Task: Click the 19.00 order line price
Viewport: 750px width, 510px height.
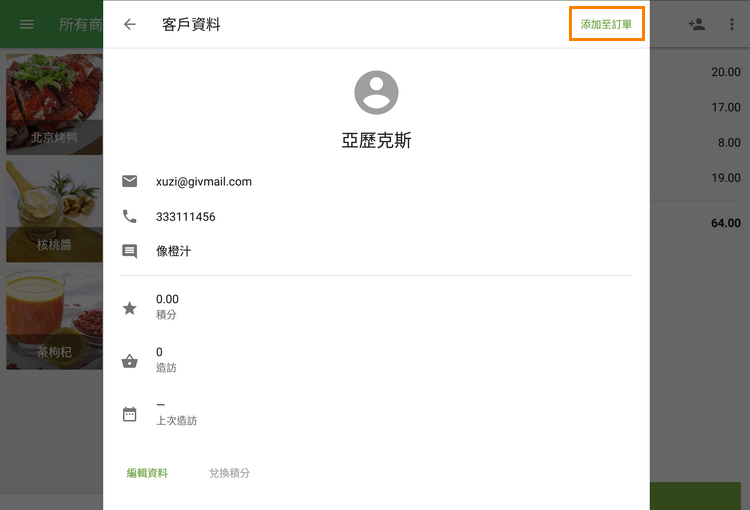Action: 726,178
